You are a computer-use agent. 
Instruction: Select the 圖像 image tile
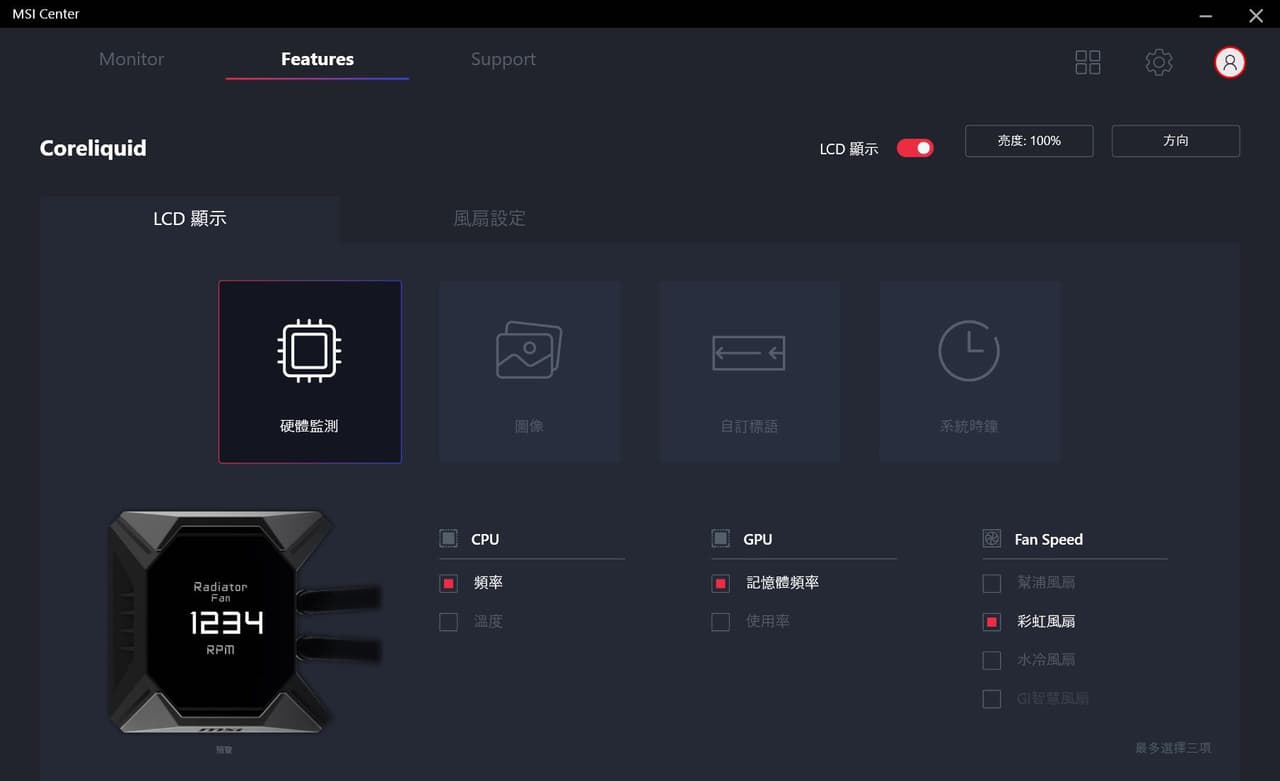click(x=530, y=372)
